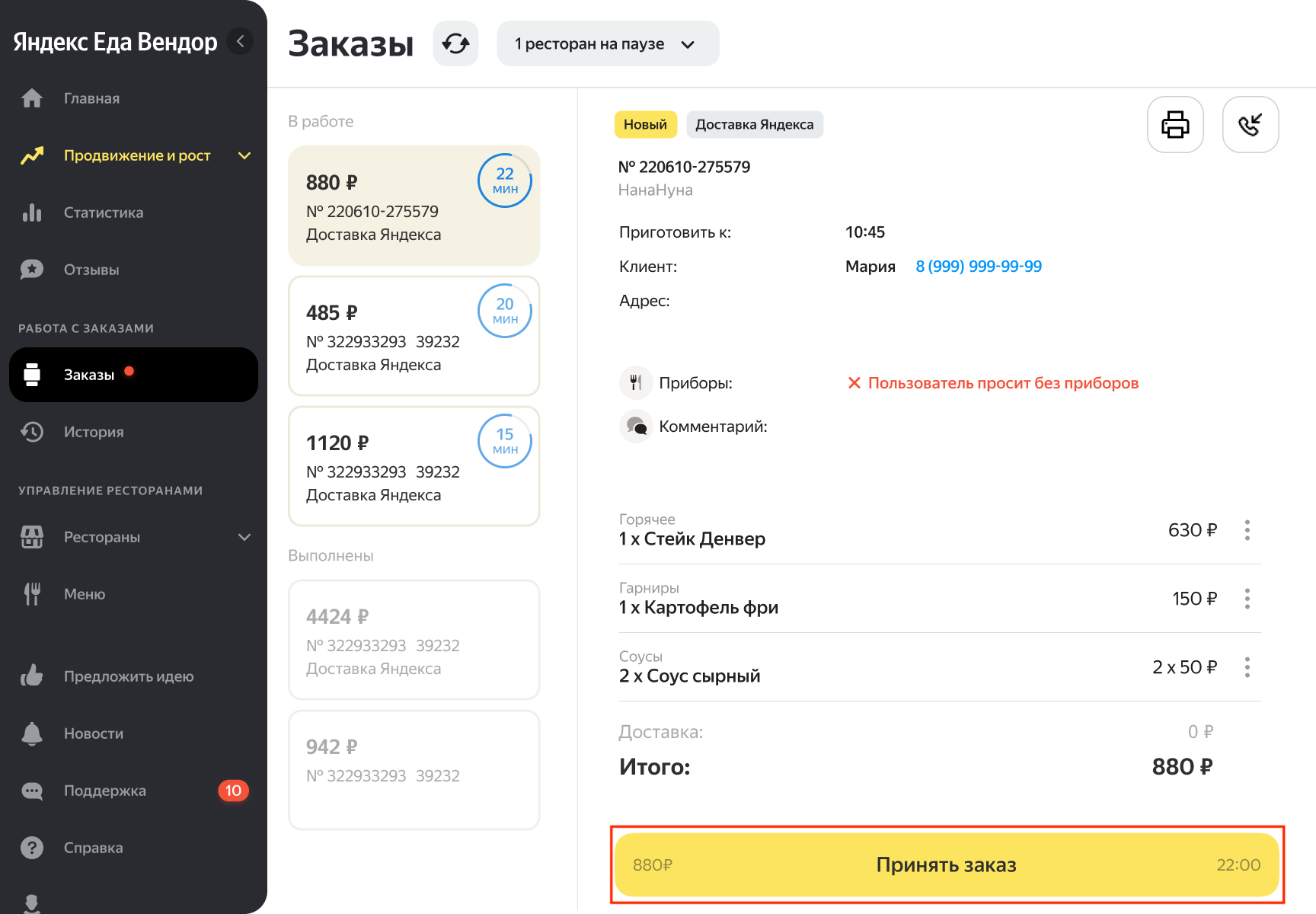This screenshot has width=1316, height=914.
Task: Click the print order icon
Action: pyautogui.click(x=1174, y=124)
